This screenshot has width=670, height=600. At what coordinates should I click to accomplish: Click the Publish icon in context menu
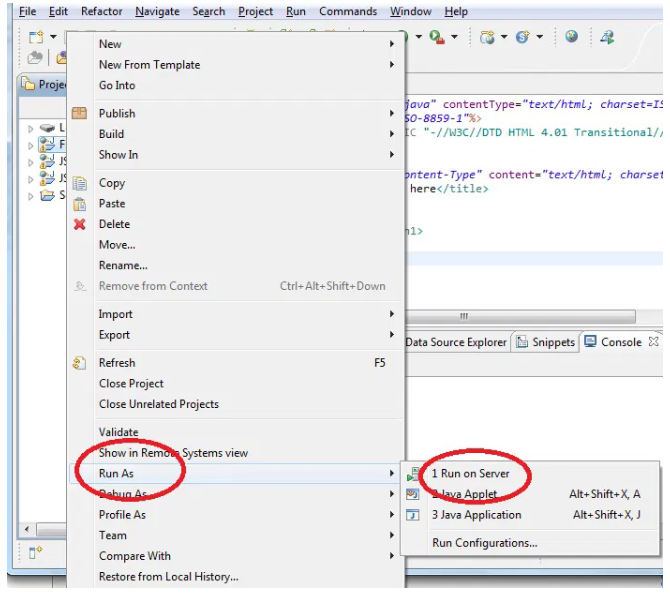(80, 113)
